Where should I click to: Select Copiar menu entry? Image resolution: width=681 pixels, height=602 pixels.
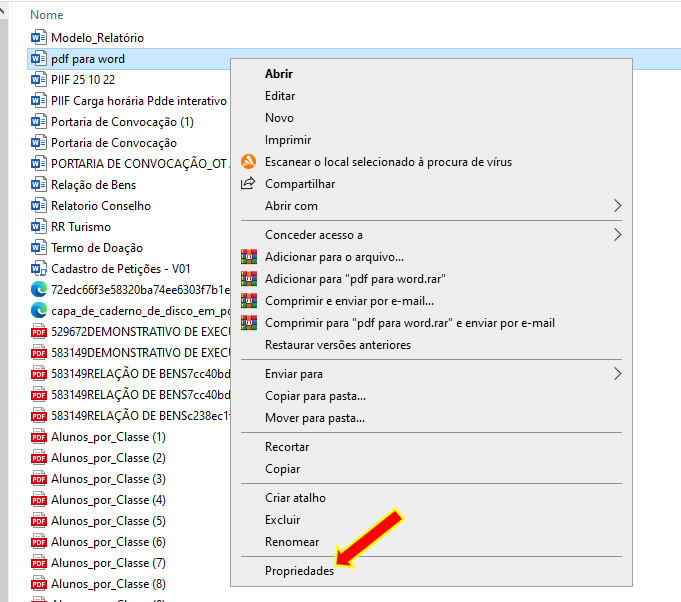(x=282, y=469)
